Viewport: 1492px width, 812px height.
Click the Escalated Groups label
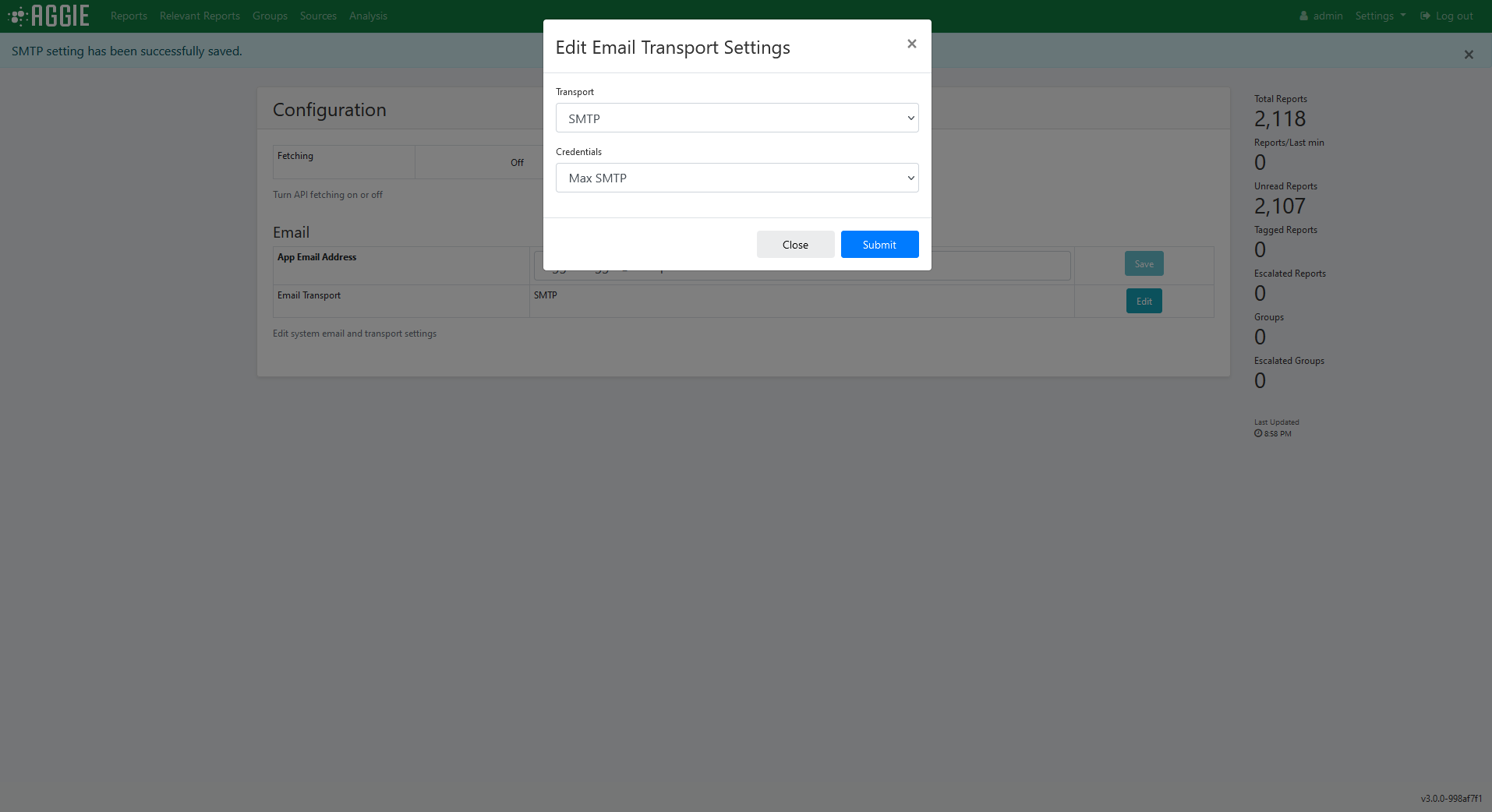tap(1289, 361)
